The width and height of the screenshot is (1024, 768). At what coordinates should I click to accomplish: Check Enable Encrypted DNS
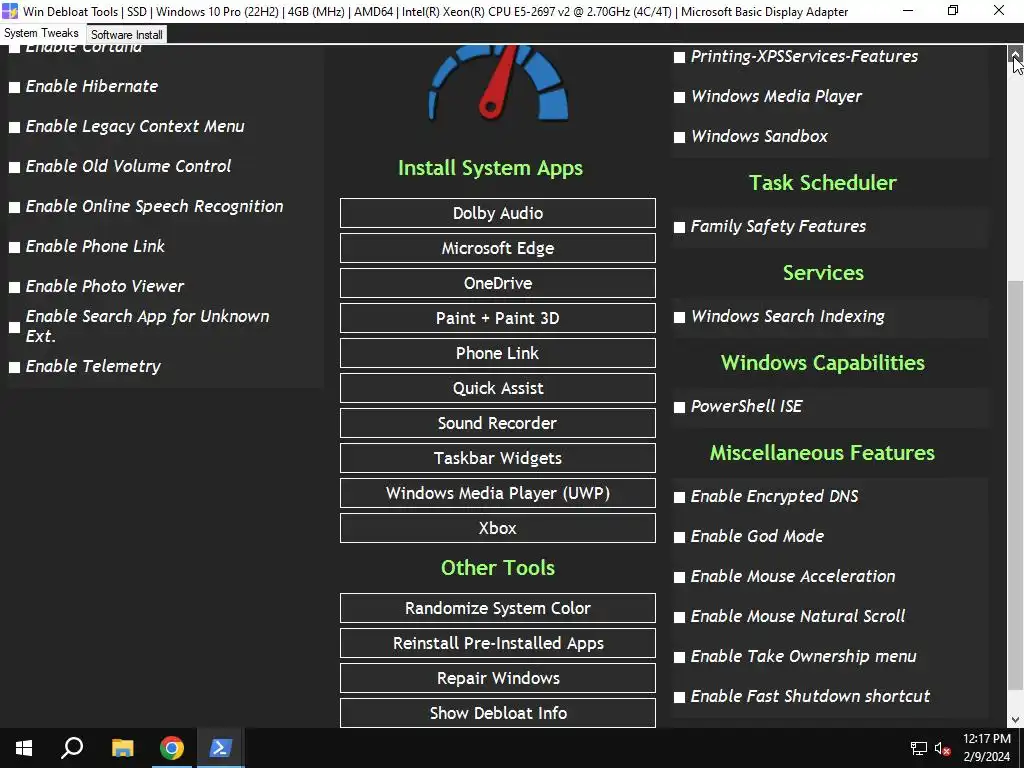pos(679,497)
